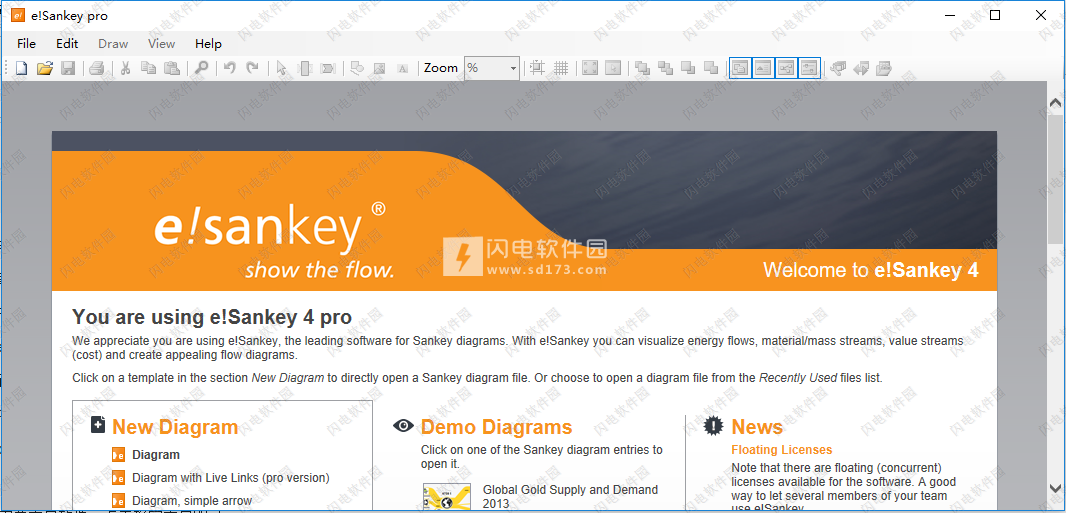Click the last toolbar export icon
Screen dimensions: 1066x513
point(884,68)
